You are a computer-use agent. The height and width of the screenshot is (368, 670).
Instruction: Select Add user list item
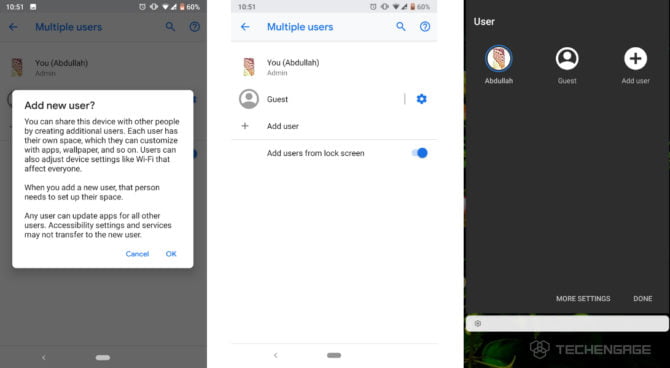(334, 126)
